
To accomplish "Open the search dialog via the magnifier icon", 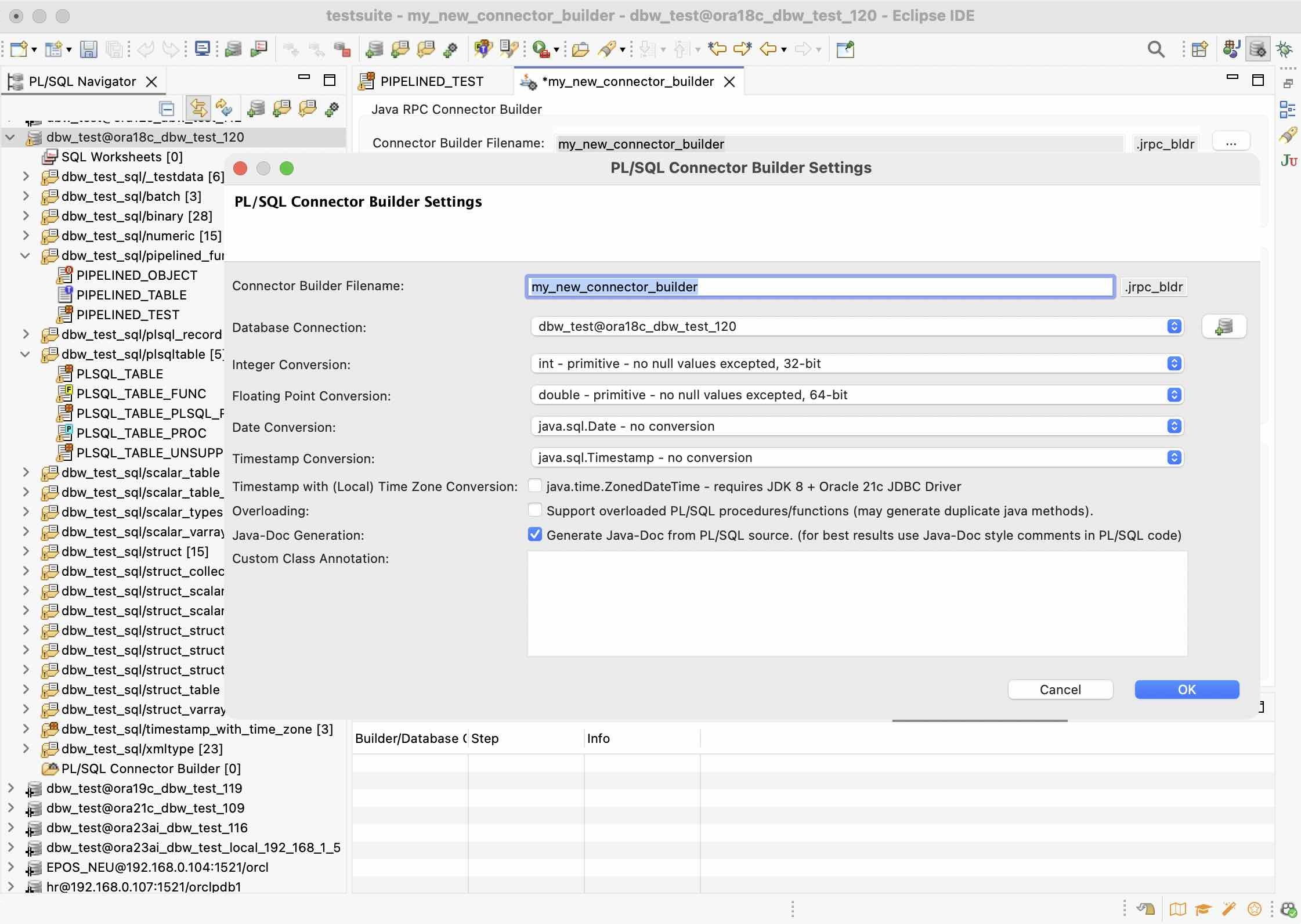I will tap(1156, 49).
